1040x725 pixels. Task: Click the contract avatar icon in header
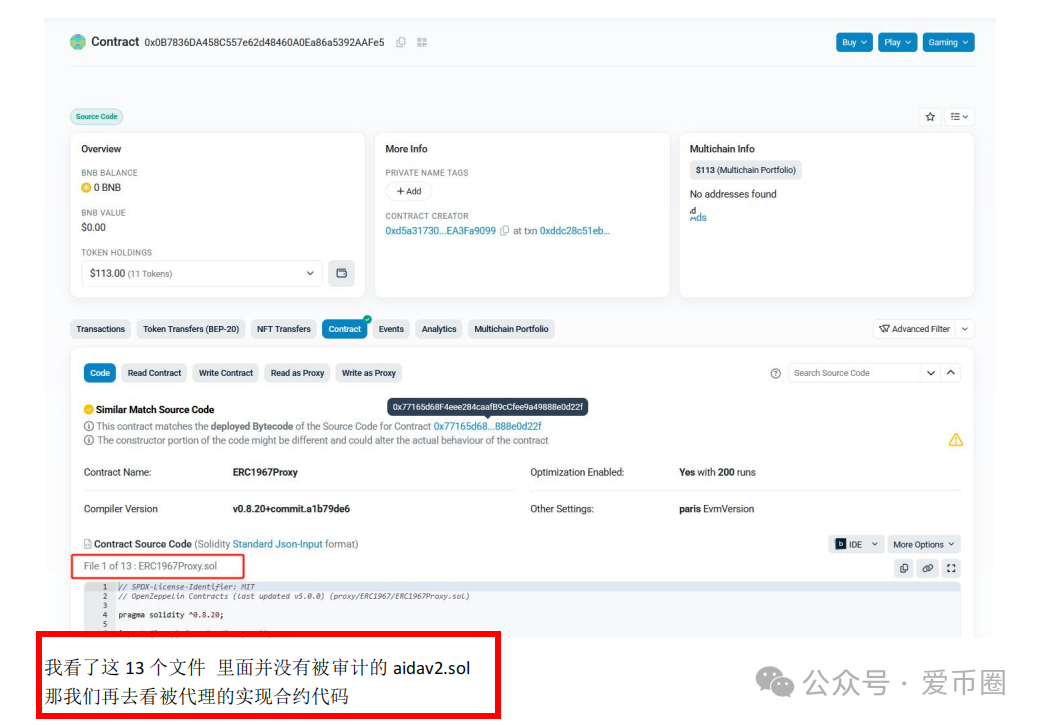[x=78, y=42]
